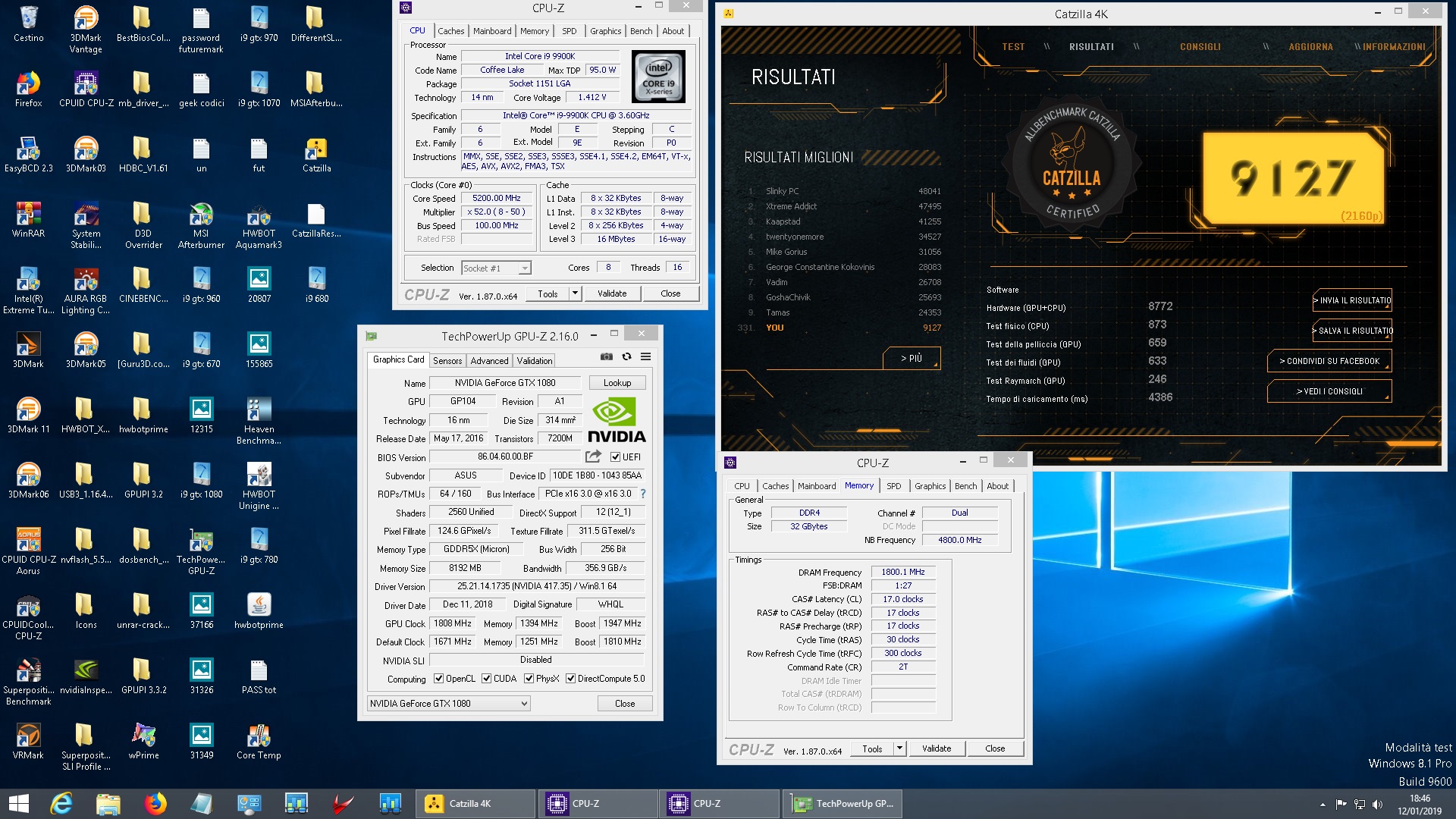Toggle the UEFI checkbox in GPU-Z
This screenshot has width=1456, height=819.
[615, 457]
